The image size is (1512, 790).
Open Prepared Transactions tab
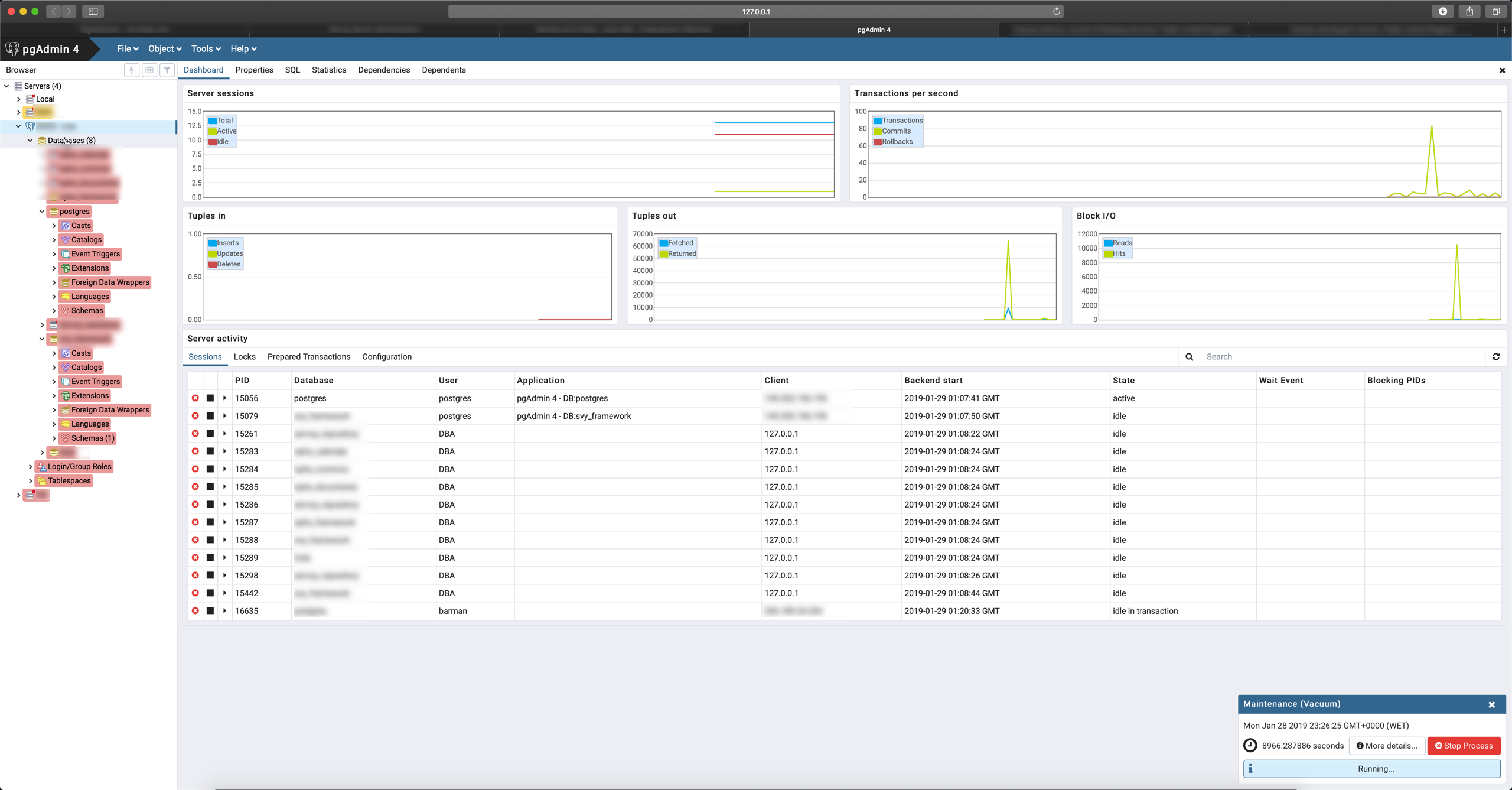(309, 357)
